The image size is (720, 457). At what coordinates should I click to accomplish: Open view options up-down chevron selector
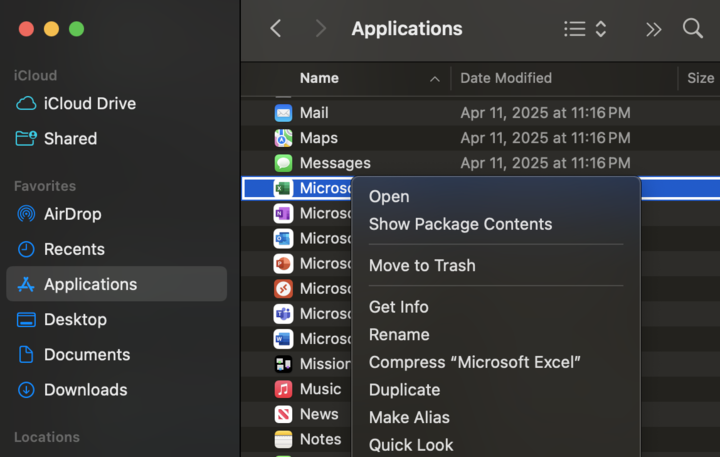(601, 29)
